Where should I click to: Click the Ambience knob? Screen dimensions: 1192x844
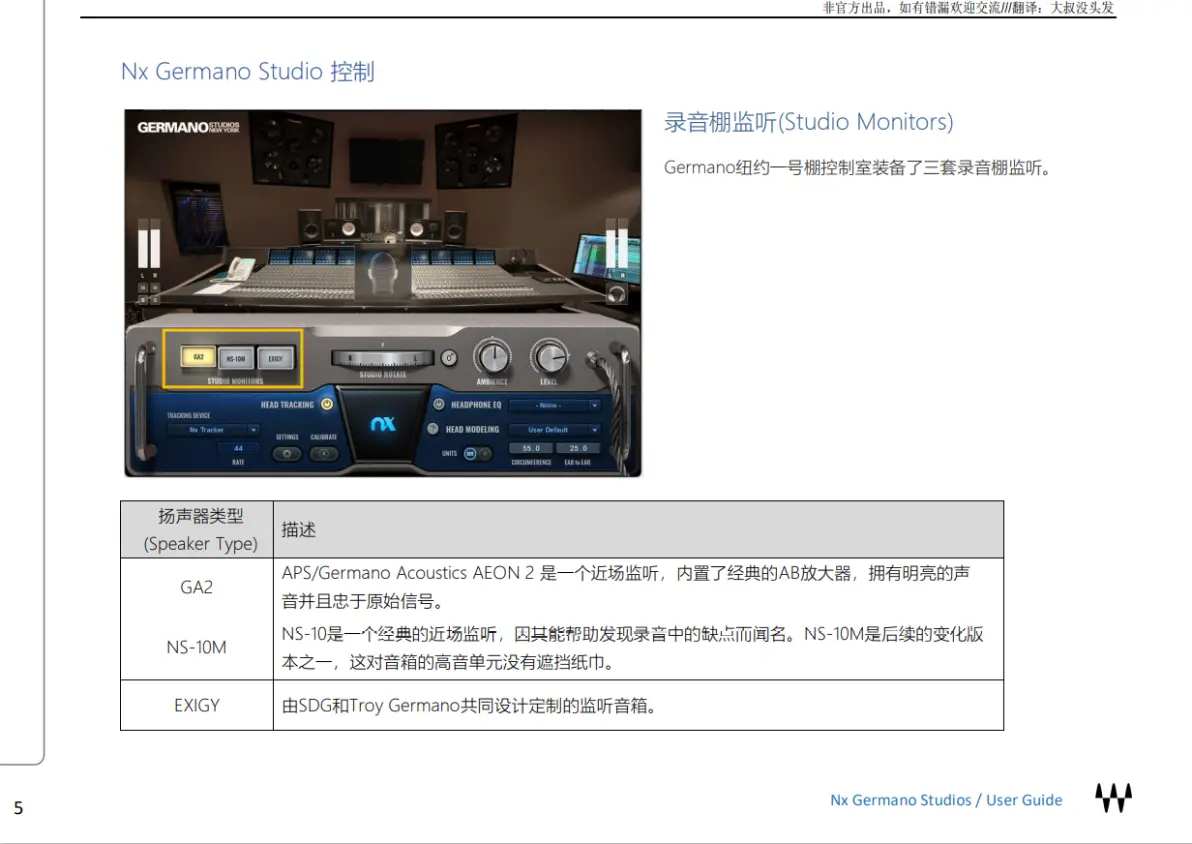coord(493,356)
